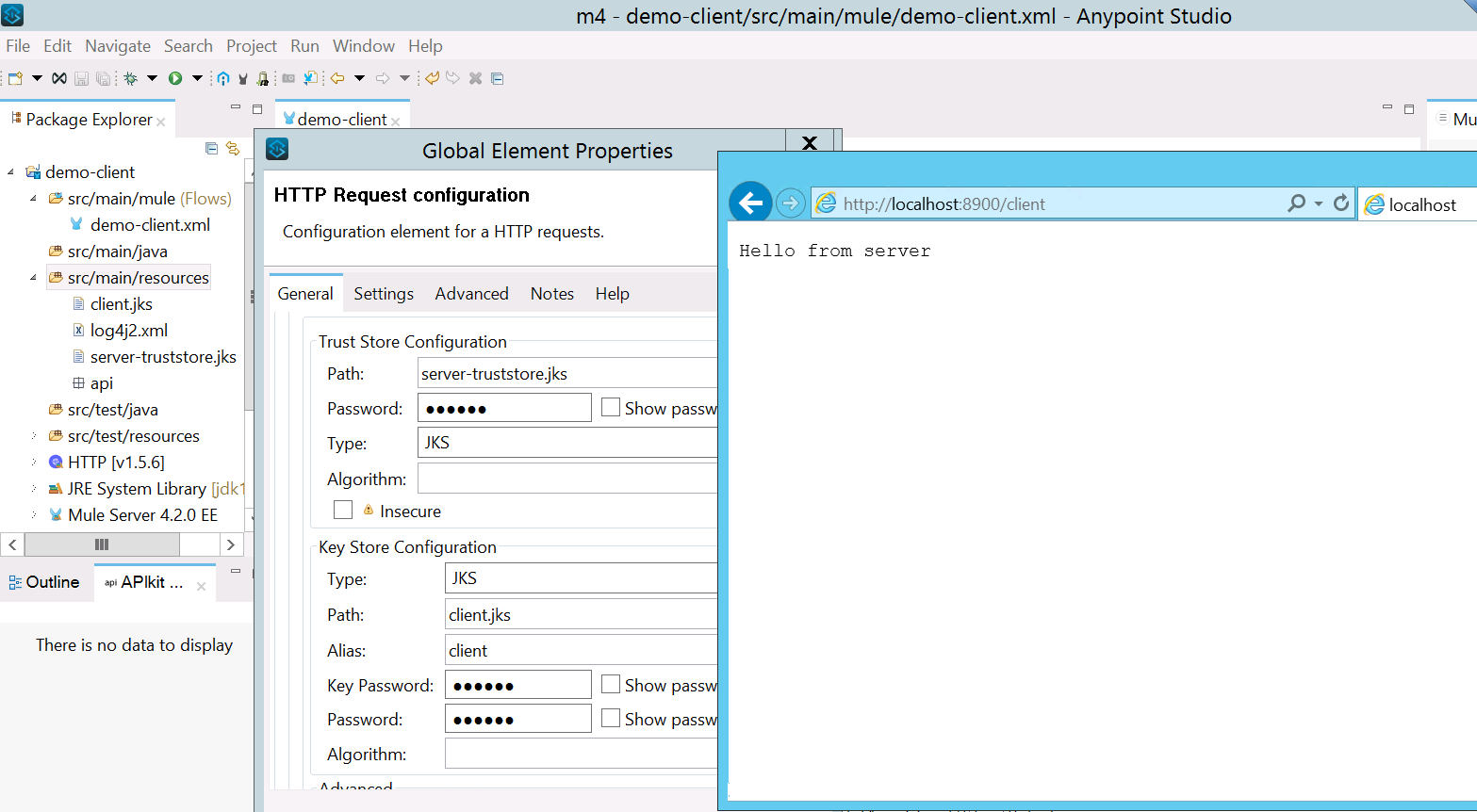Collapse the src/main/mule folder

pyautogui.click(x=34, y=198)
